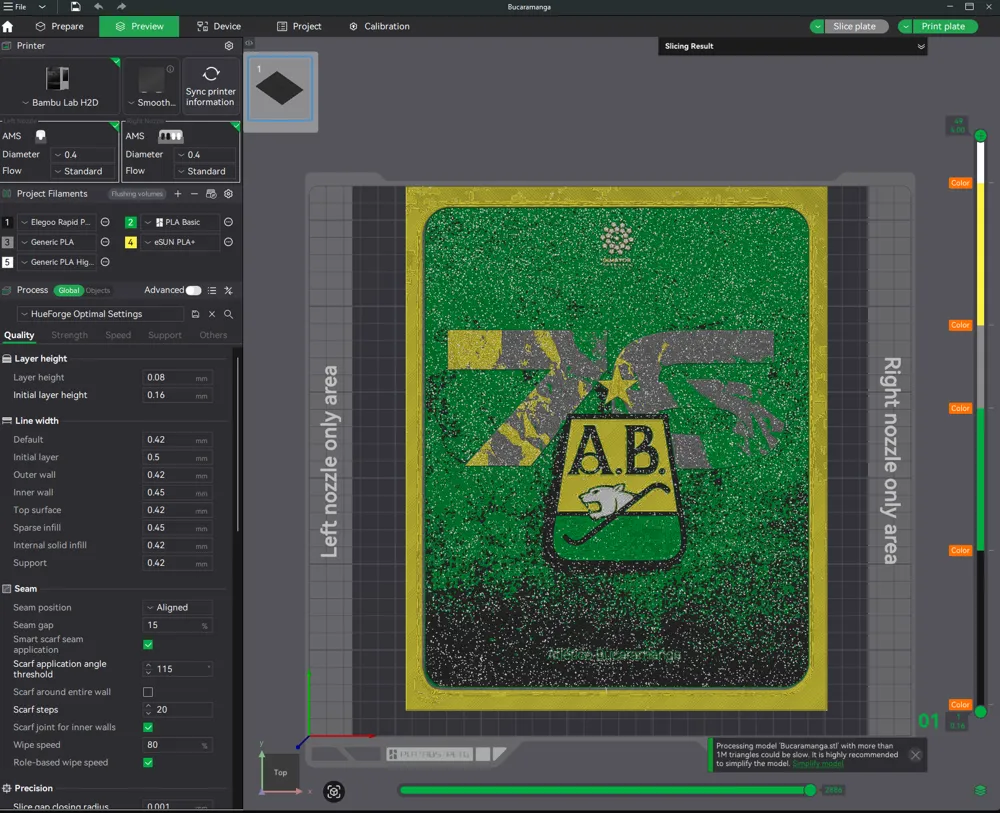Select plate 1 thumbnail

pos(280,88)
